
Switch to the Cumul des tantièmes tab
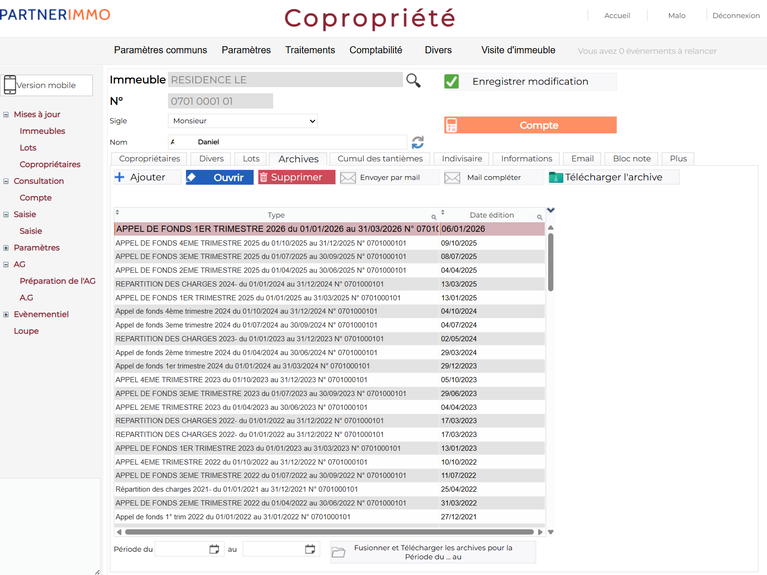click(x=380, y=159)
